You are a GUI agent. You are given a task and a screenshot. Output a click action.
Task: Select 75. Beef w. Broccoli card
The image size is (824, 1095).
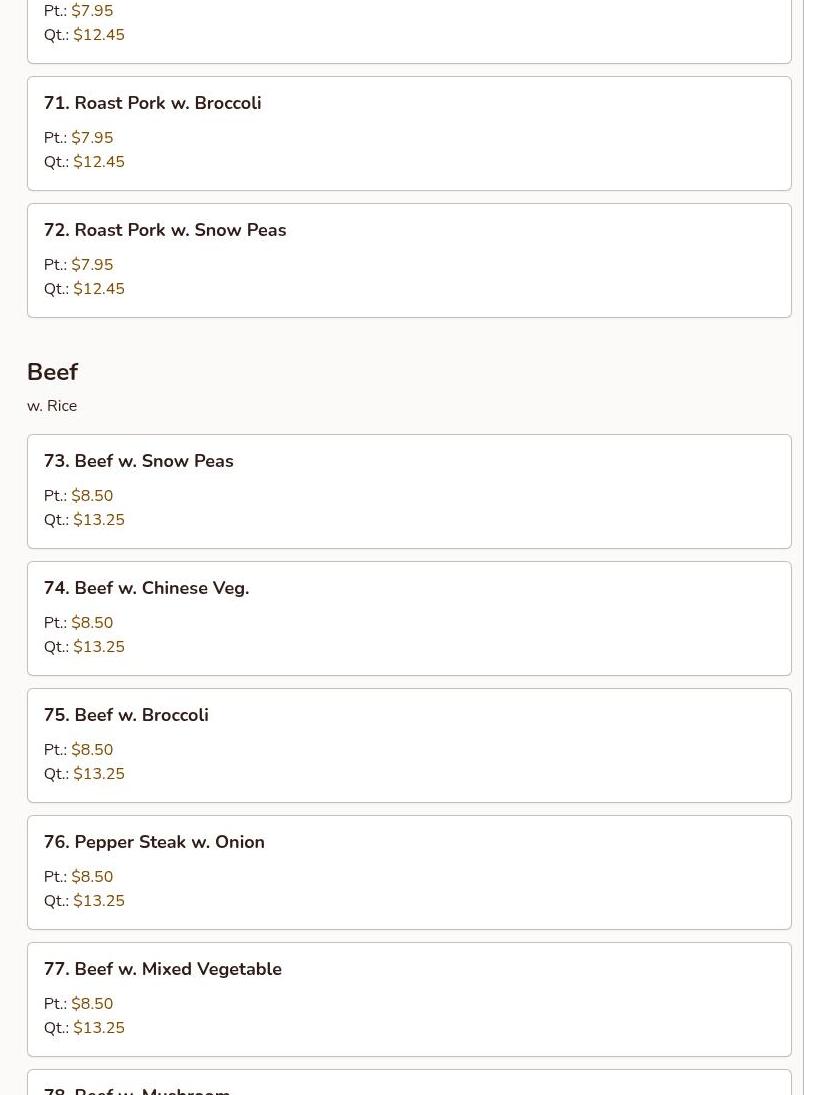(x=409, y=746)
